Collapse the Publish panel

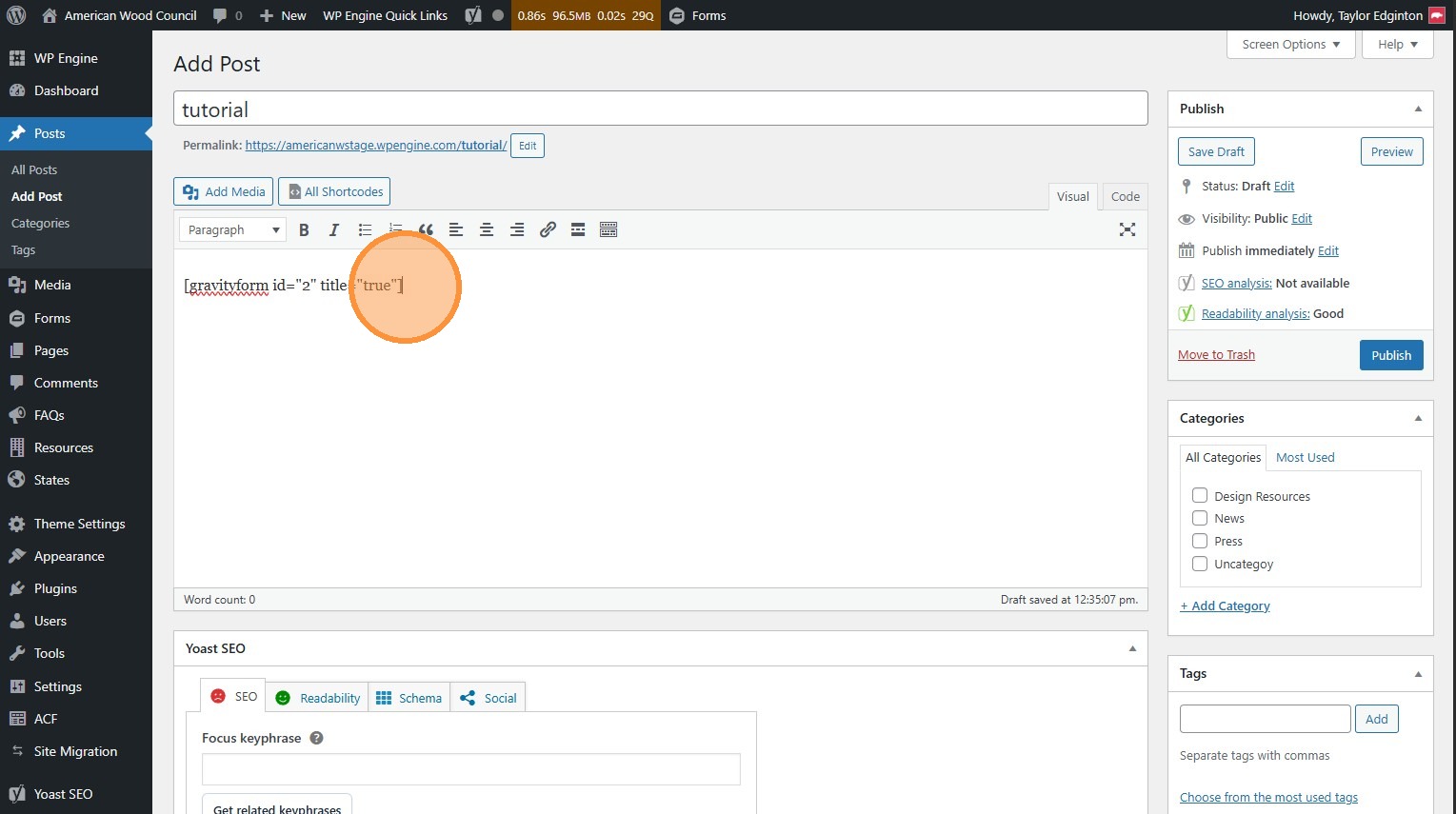pyautogui.click(x=1418, y=109)
